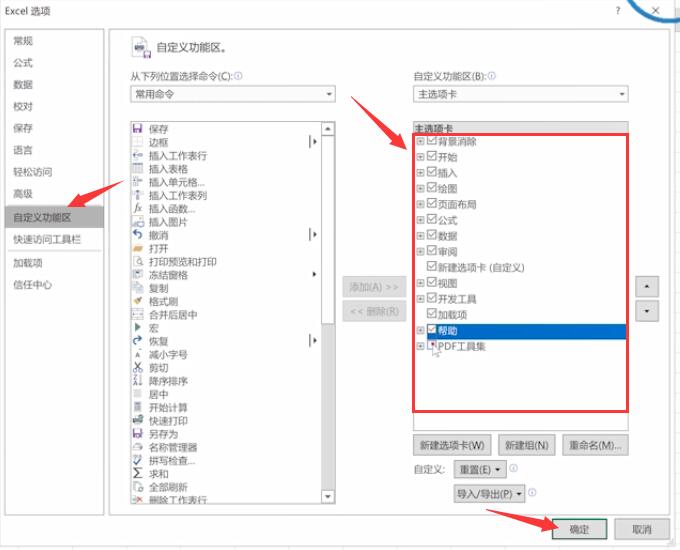Select Print Preview and Print (打印预览和打印) icon
Viewport: 680px width, 550px height.
[137, 262]
